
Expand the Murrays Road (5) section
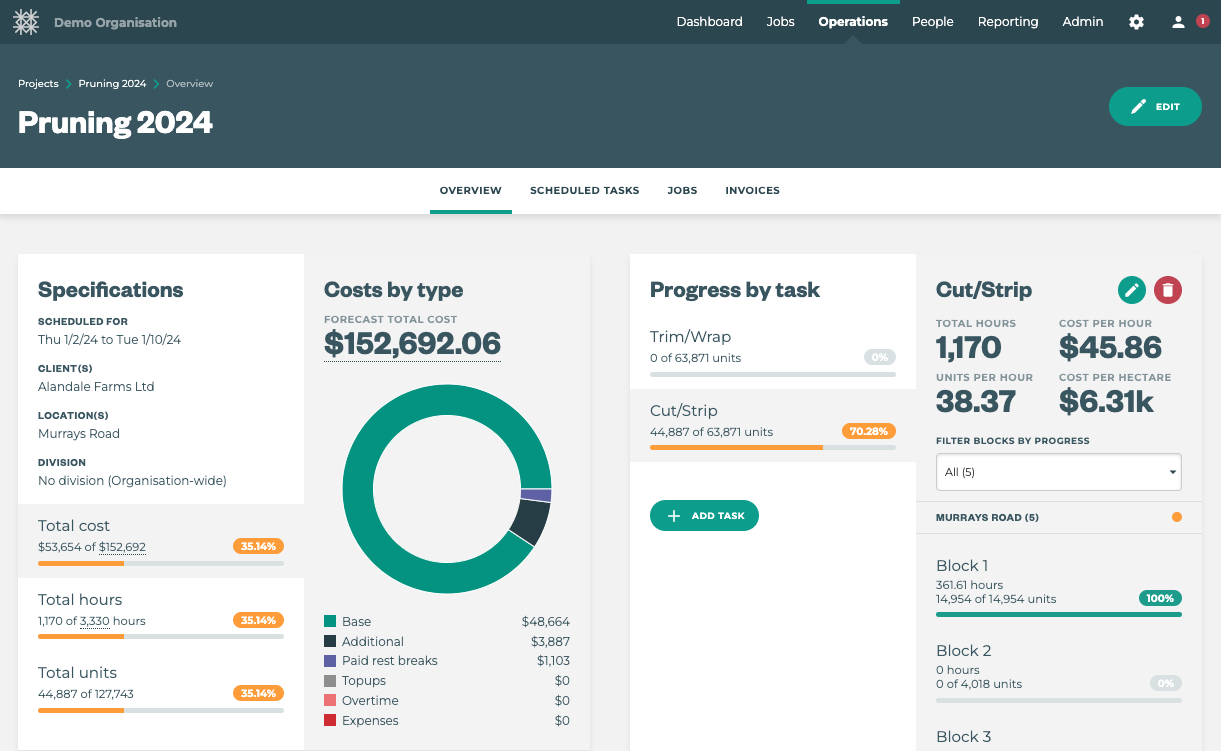point(987,518)
